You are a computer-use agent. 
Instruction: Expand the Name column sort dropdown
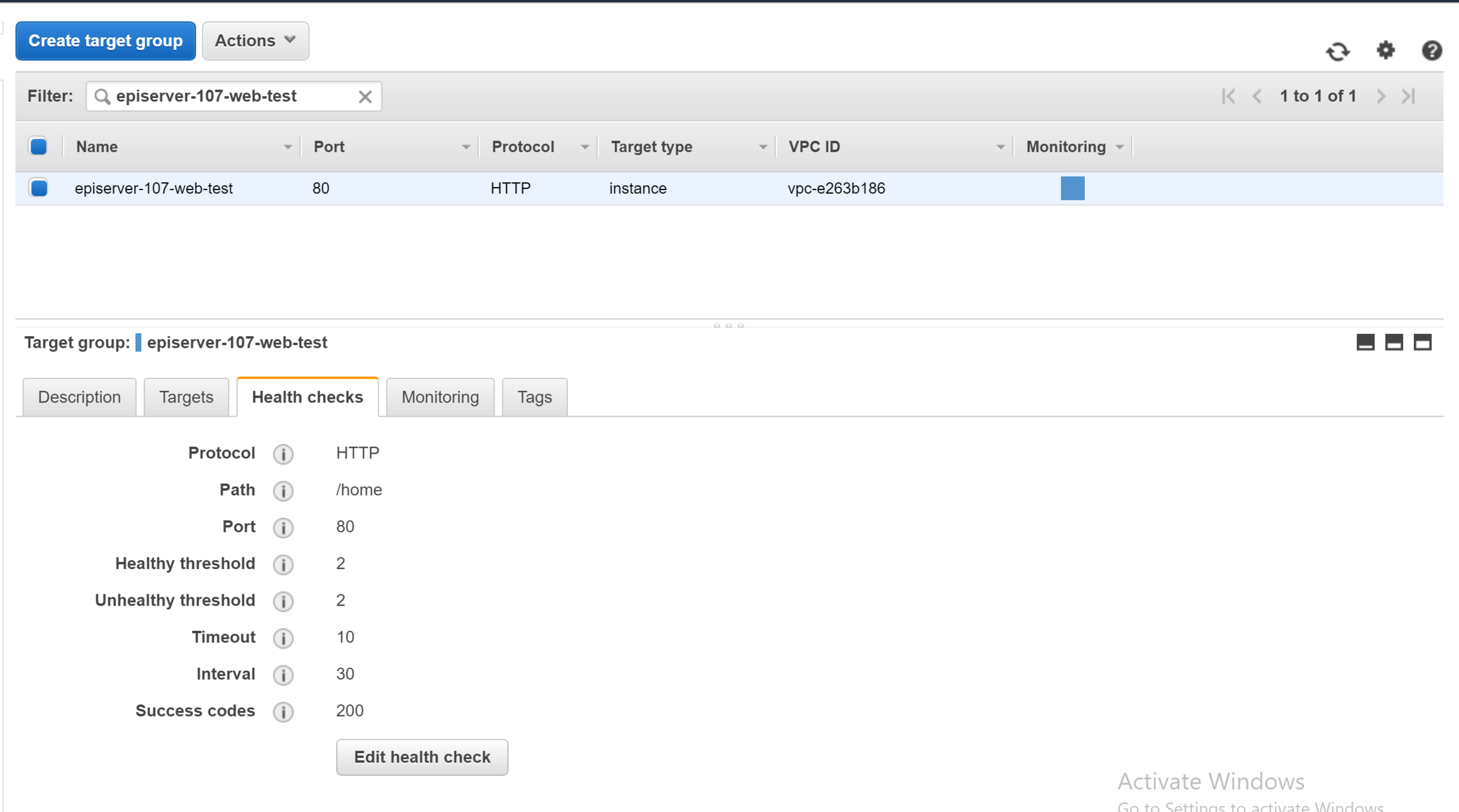288,147
